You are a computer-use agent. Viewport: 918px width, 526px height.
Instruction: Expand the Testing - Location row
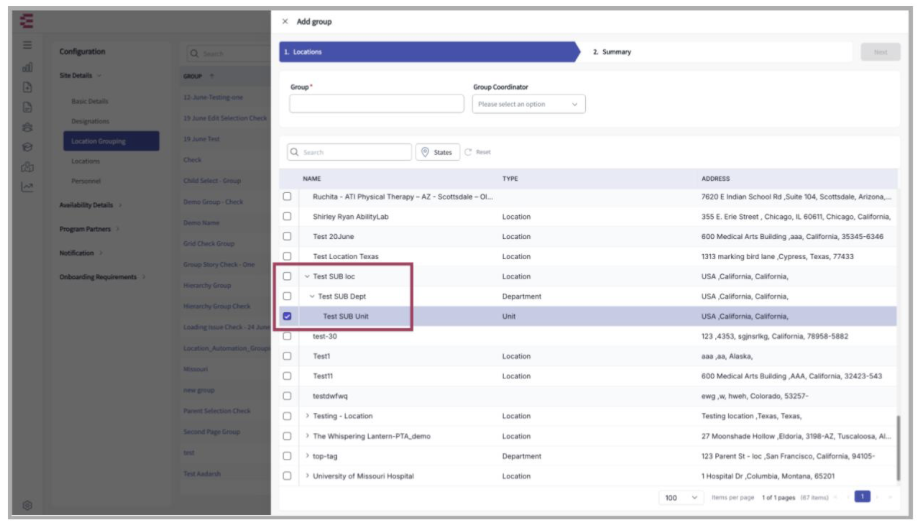pos(308,416)
